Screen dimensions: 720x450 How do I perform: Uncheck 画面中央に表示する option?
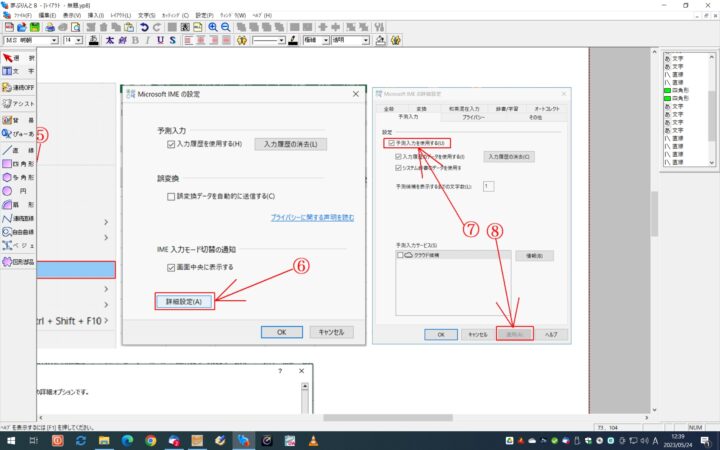click(x=172, y=268)
